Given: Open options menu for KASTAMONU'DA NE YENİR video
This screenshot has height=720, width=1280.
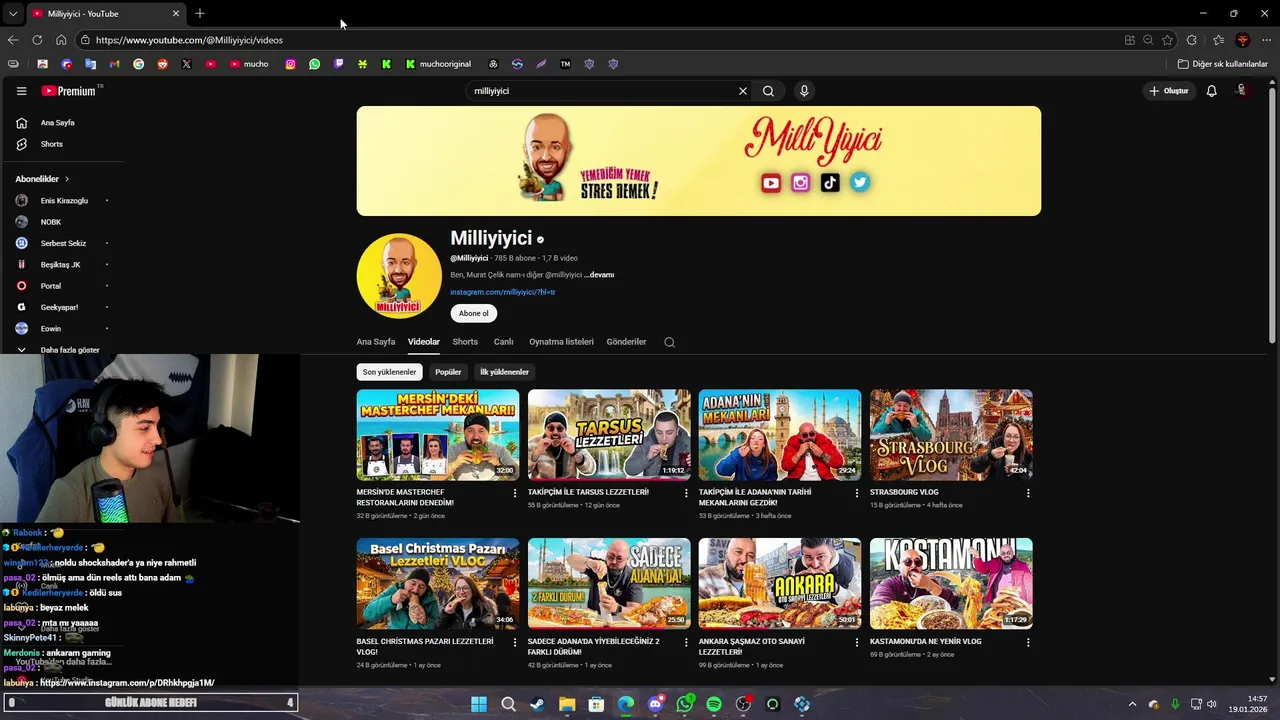Looking at the screenshot, I should [1028, 642].
